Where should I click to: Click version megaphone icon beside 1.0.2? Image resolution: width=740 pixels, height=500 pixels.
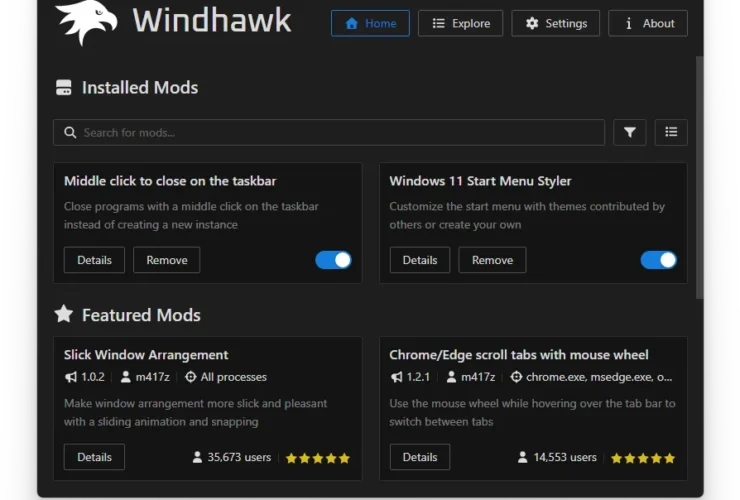click(x=71, y=377)
